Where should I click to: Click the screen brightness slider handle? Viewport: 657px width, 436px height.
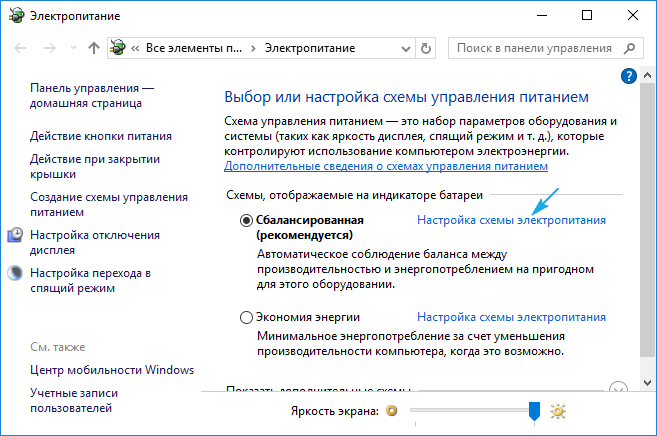534,411
